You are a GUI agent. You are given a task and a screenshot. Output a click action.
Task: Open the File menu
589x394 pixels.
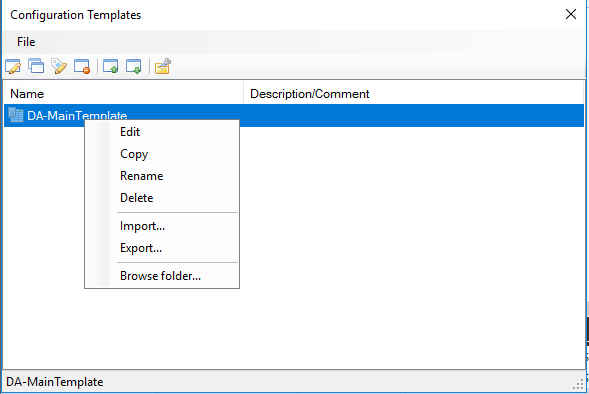click(26, 42)
